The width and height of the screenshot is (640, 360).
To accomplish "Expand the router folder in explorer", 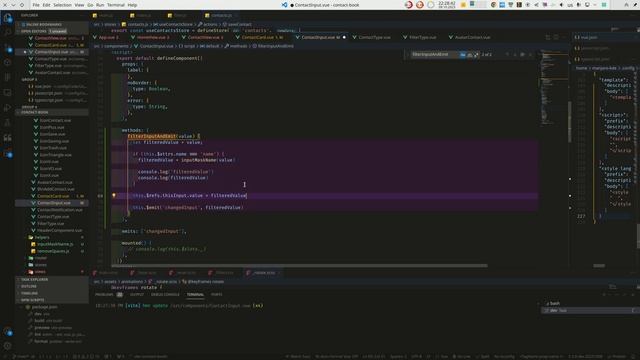I will (52, 258).
